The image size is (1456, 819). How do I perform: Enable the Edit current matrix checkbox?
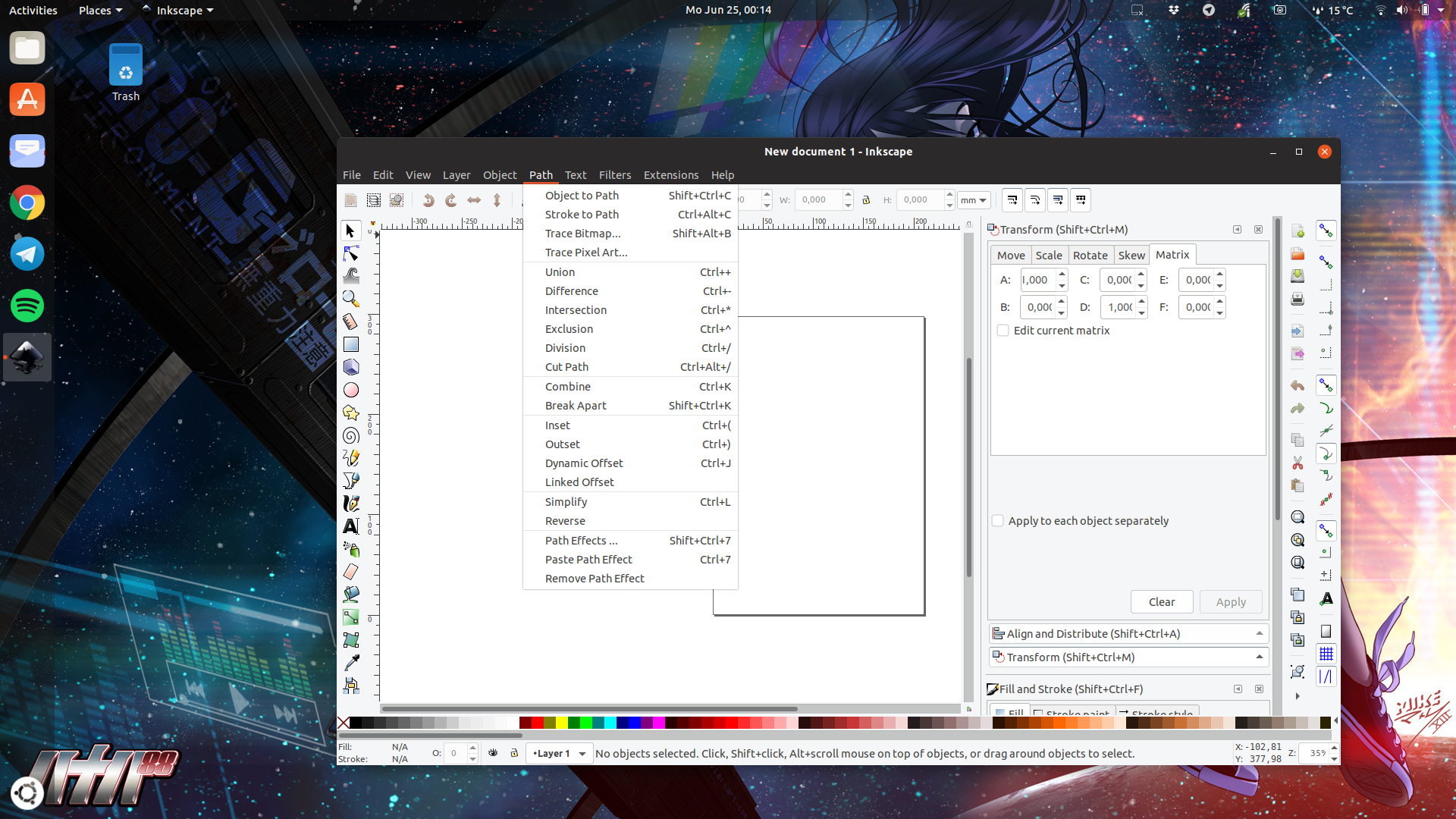[x=1003, y=331]
